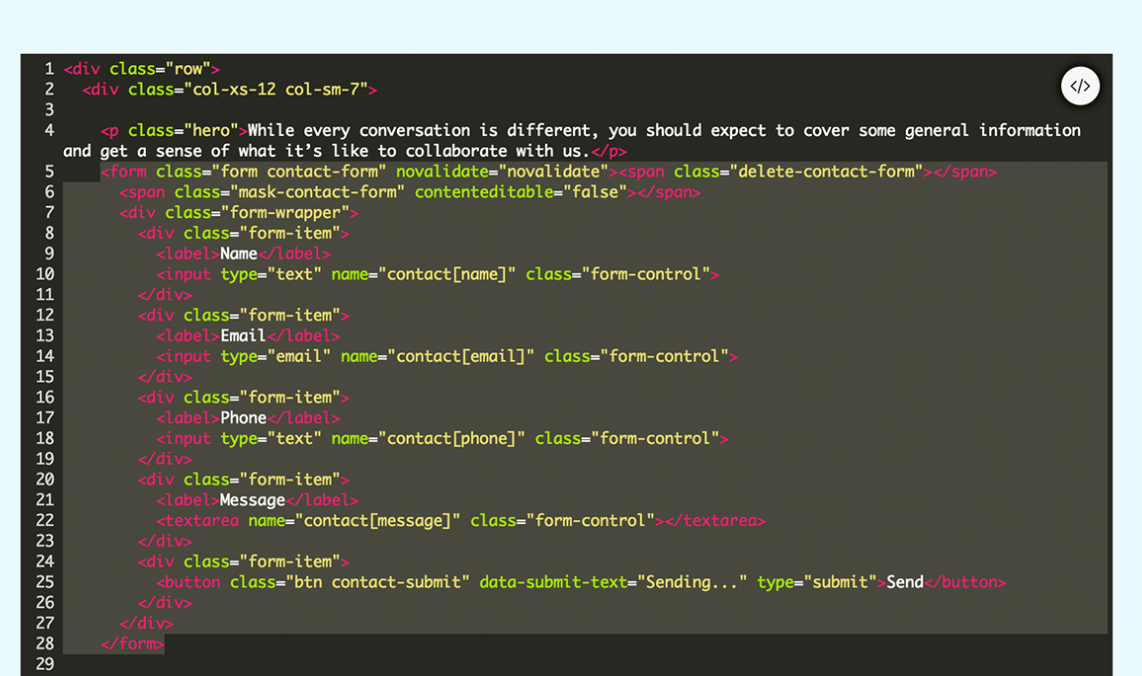Click text "While every conversation is different"
The image size is (1142, 676).
tap(418, 130)
